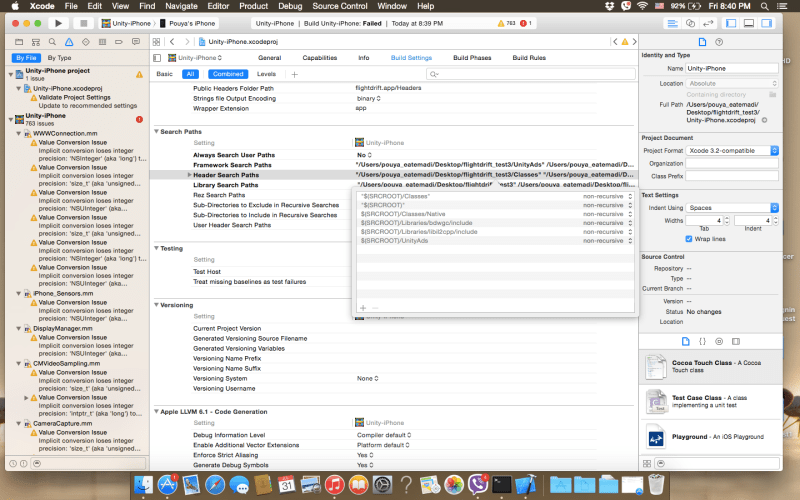Click the build settings search field
The image size is (800, 500).
coord(531,74)
